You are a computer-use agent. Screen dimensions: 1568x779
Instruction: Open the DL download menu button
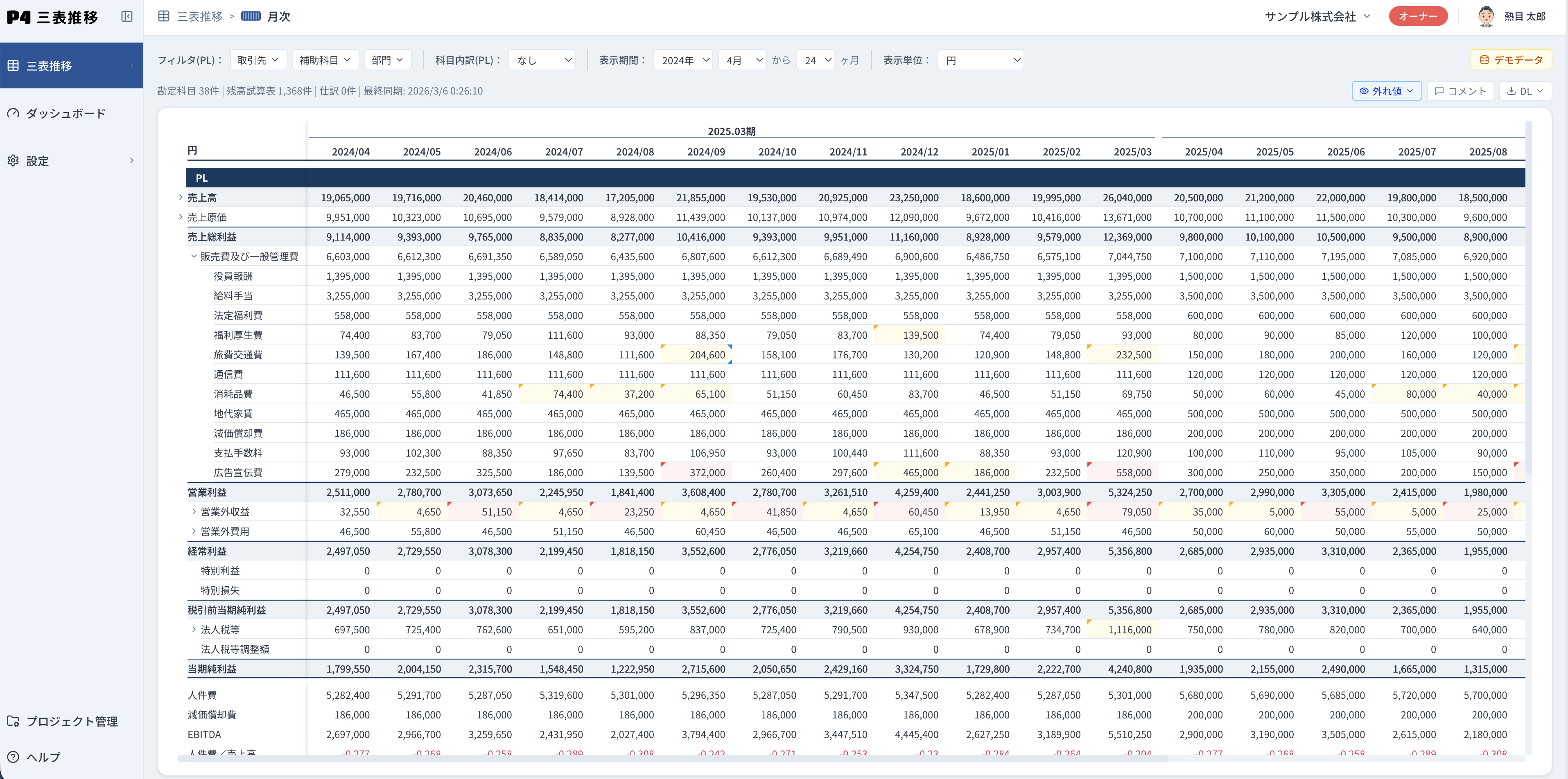1525,91
